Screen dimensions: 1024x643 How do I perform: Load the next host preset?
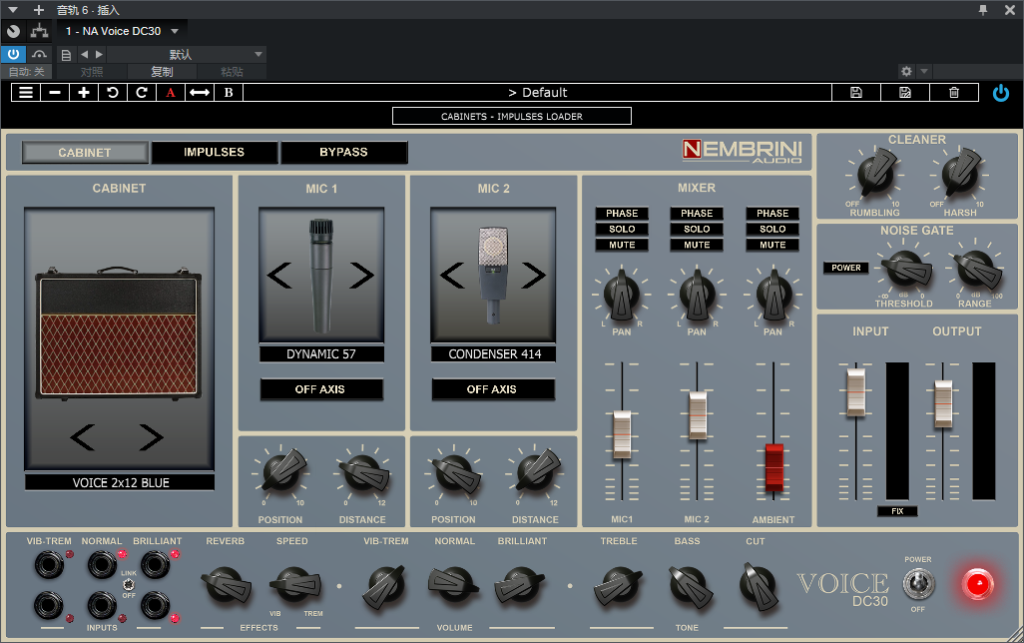[x=99, y=54]
